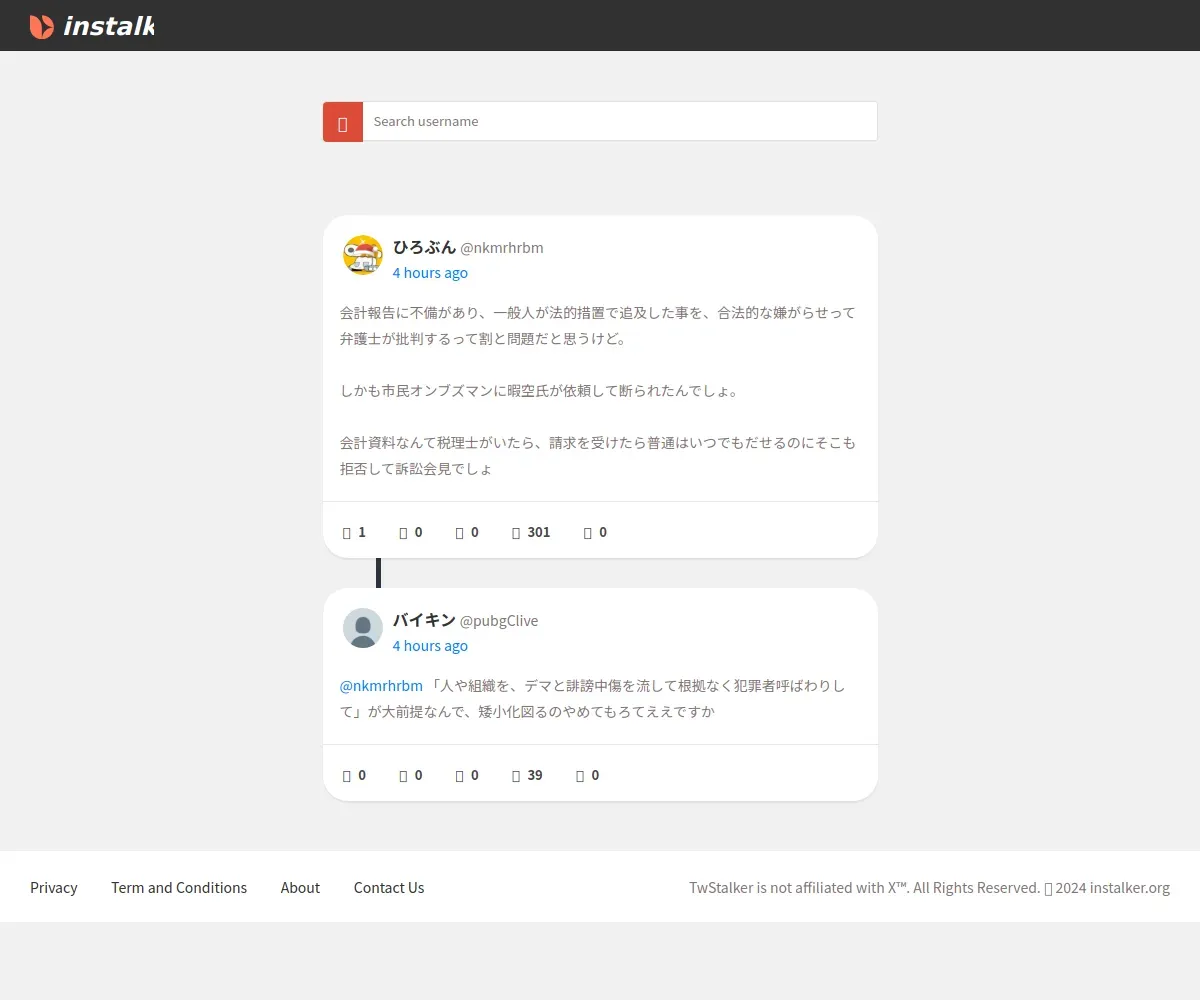
Task: Click second stat icon in ひろぶん post
Action: [403, 533]
